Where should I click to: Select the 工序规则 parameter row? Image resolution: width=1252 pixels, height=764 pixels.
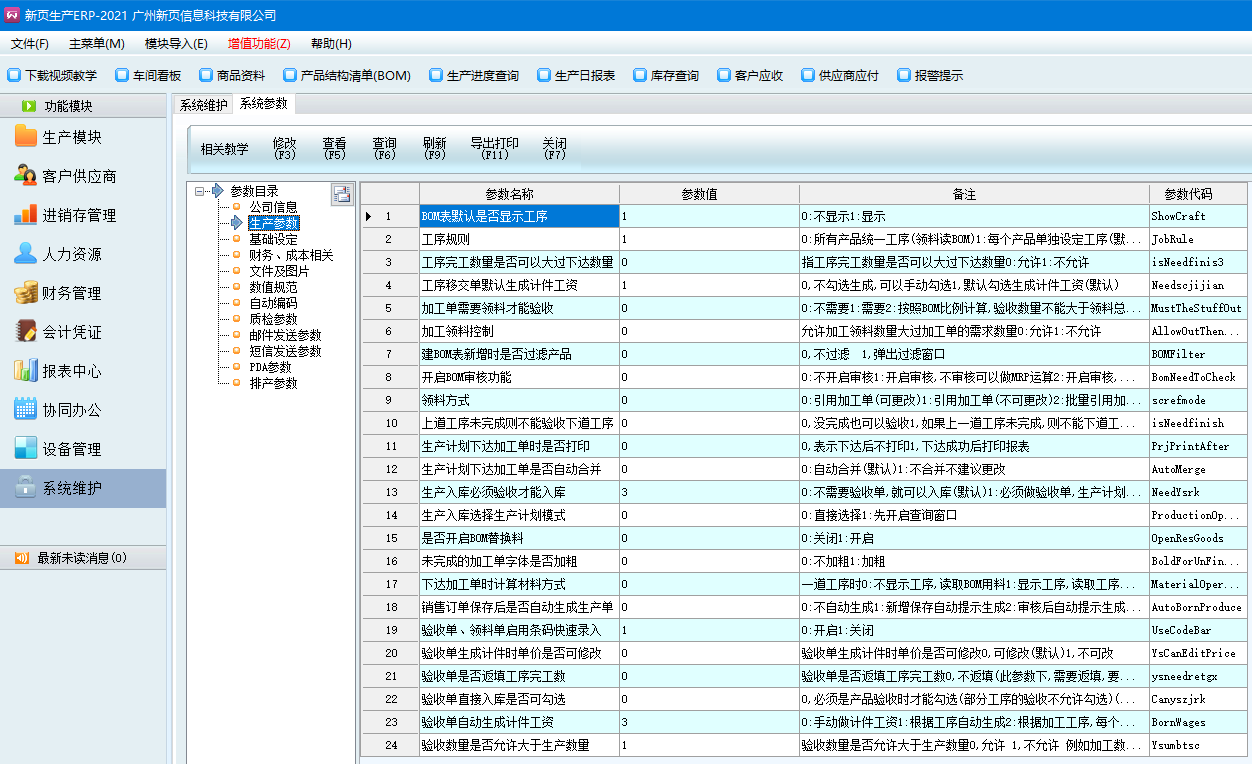coord(518,240)
